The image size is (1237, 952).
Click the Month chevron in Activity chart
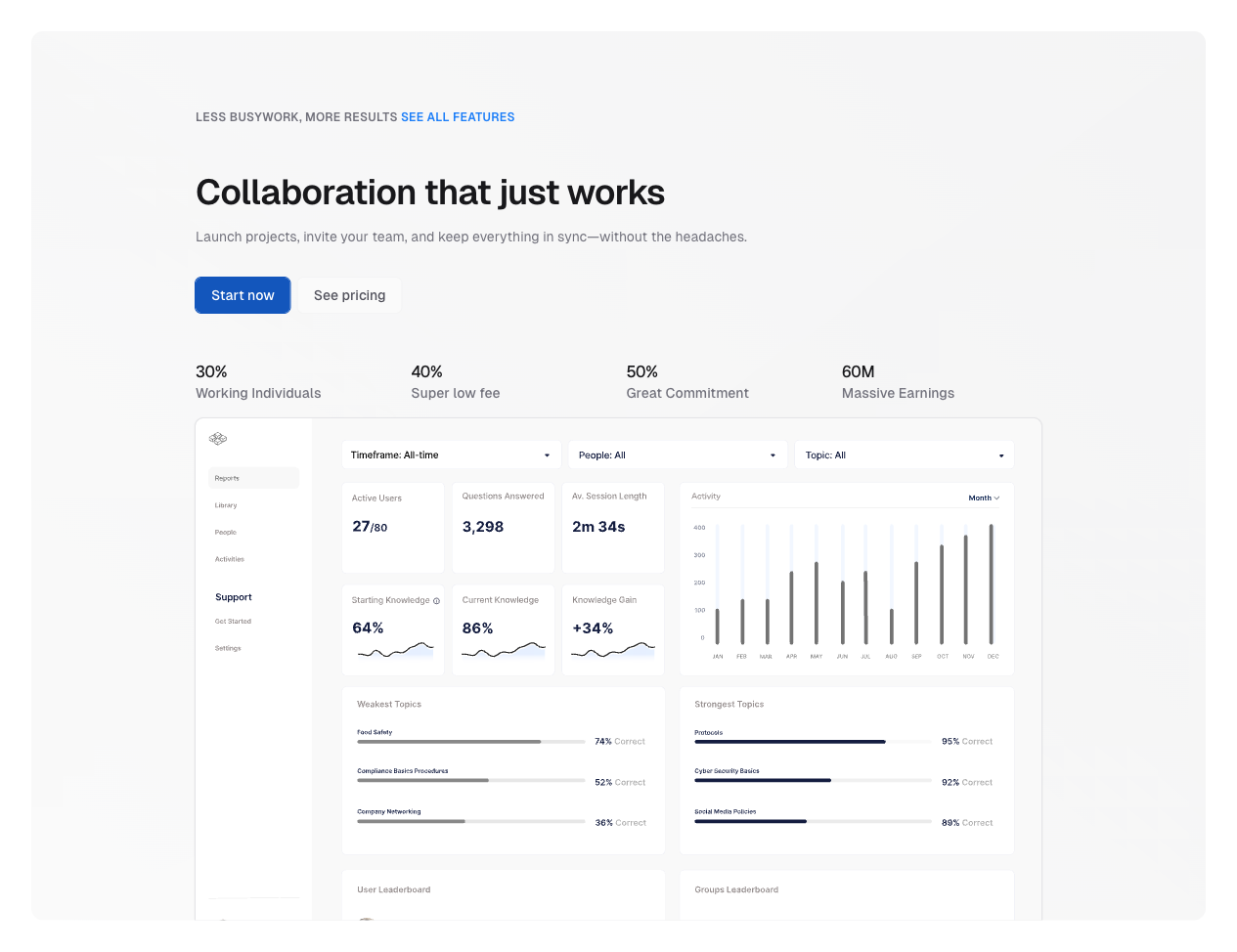click(x=996, y=498)
